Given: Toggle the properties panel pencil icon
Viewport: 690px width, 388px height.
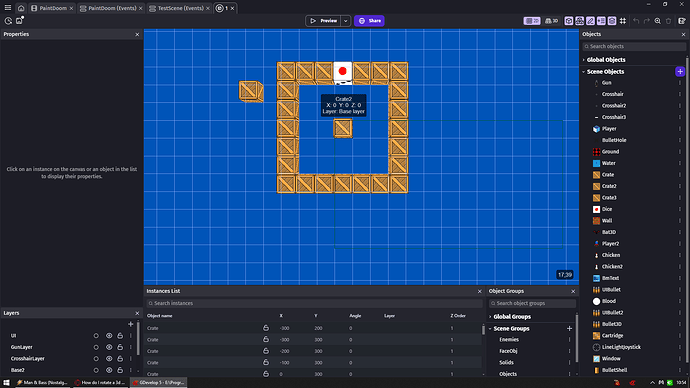Looking at the screenshot, I should (590, 21).
